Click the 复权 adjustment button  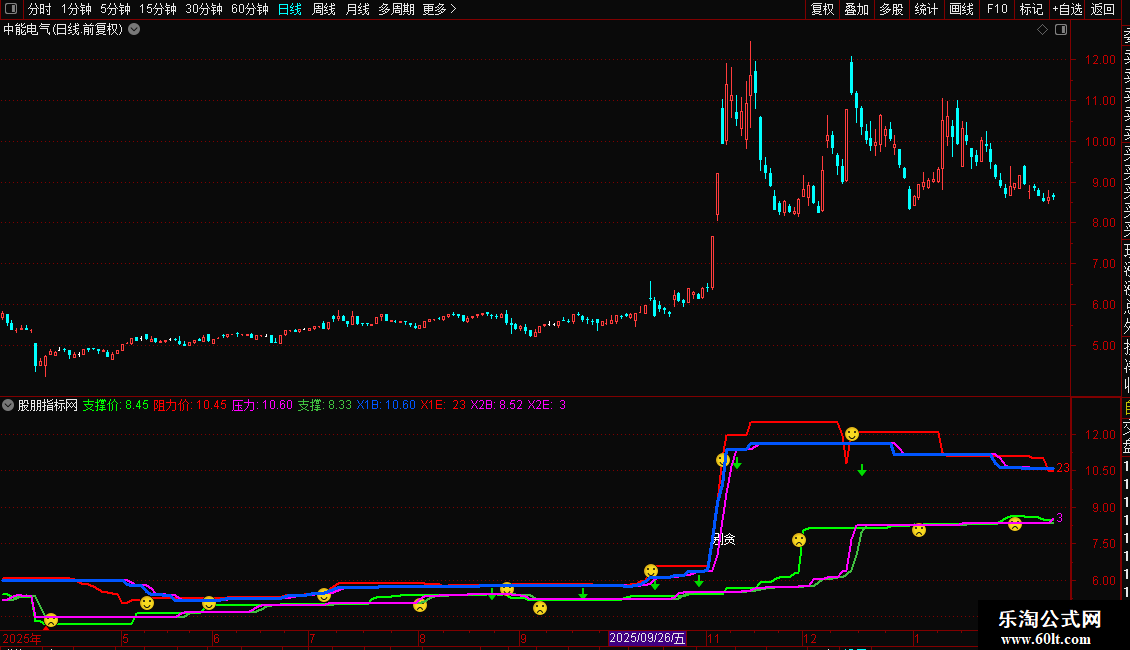coord(822,9)
